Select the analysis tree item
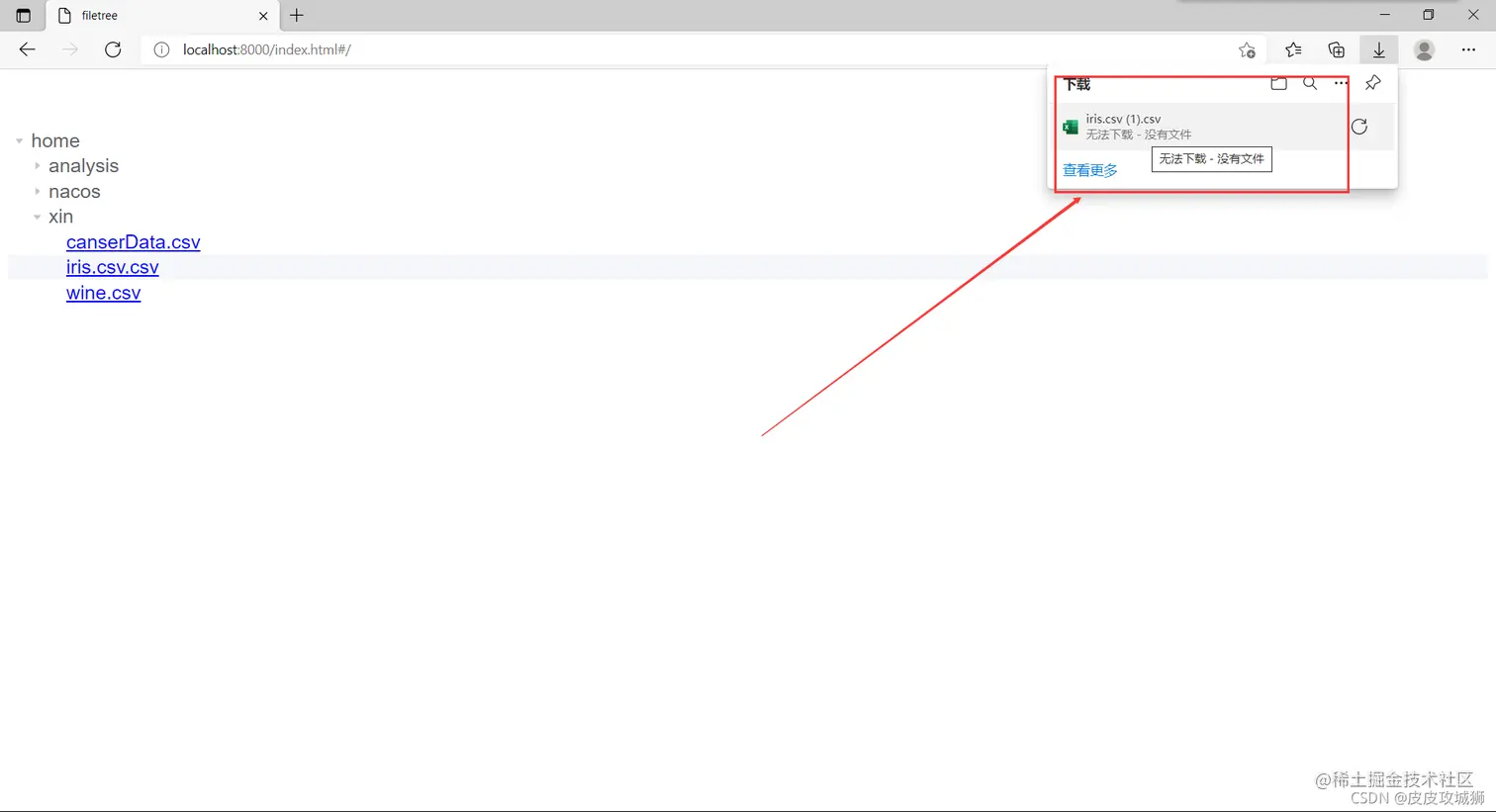The width and height of the screenshot is (1496, 812). point(83,166)
